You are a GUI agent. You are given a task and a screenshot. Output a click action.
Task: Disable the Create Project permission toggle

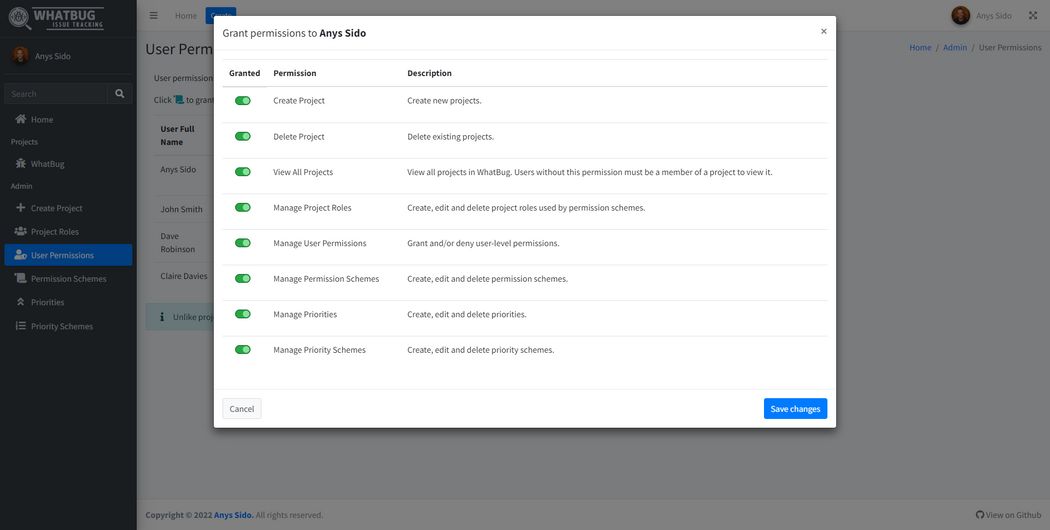(243, 100)
